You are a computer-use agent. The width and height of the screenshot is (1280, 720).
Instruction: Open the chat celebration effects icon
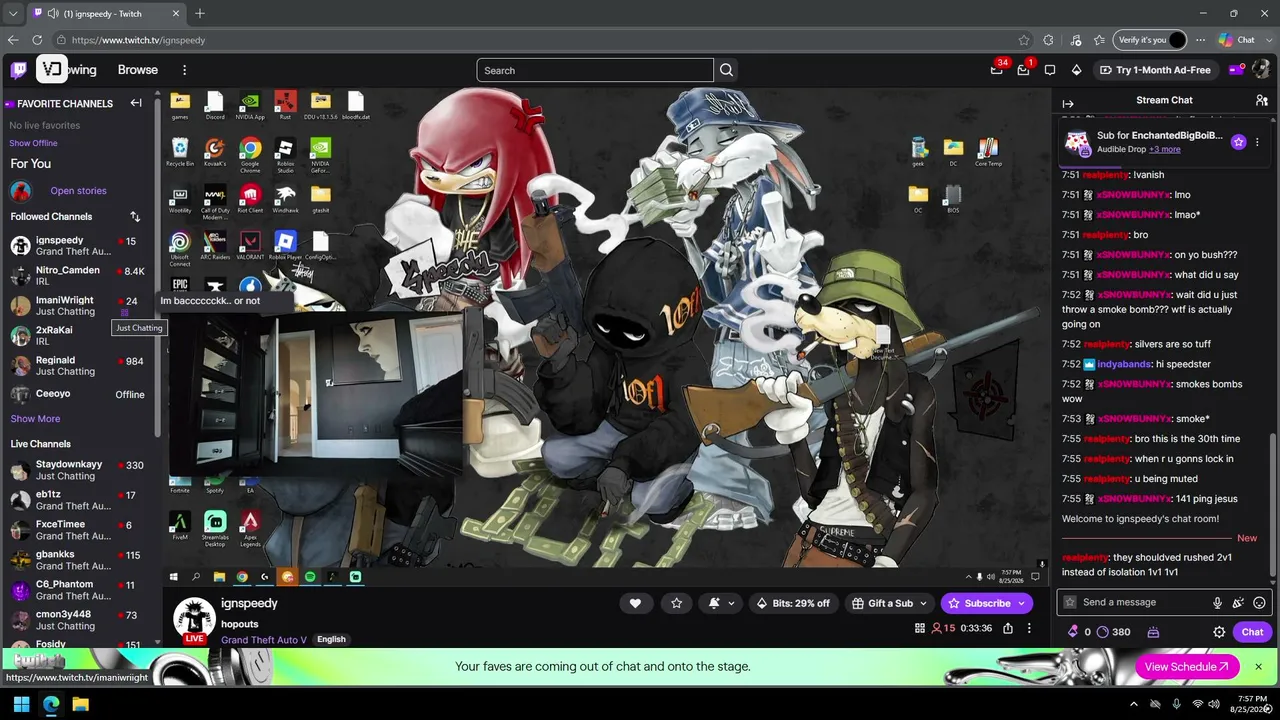[1238, 603]
